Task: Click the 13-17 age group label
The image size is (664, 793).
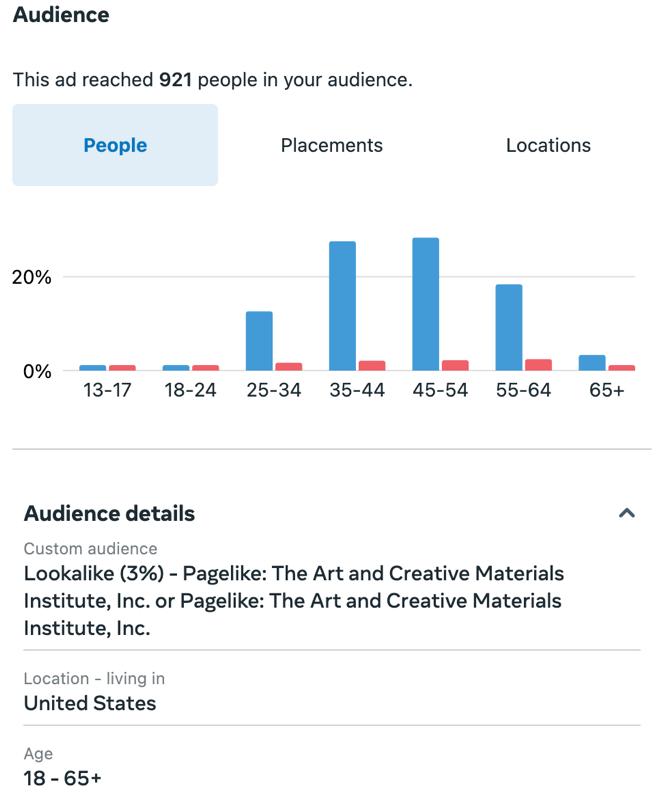Action: tap(107, 390)
